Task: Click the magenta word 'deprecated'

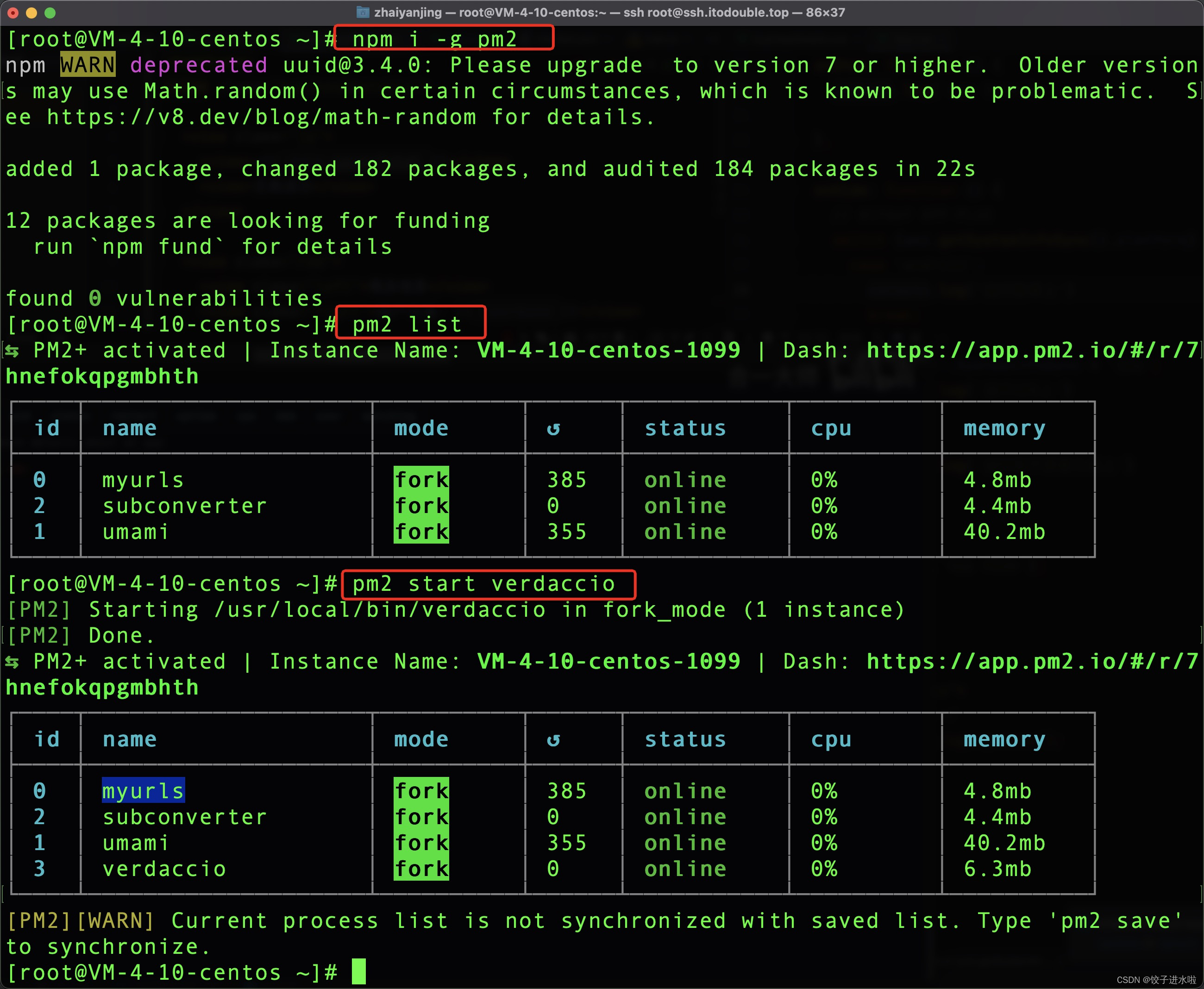Action: [199, 65]
